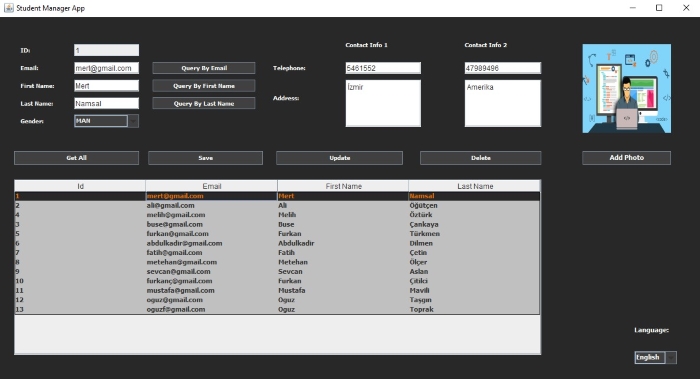Click the Dilmen last name cell

pyautogui.click(x=474, y=243)
